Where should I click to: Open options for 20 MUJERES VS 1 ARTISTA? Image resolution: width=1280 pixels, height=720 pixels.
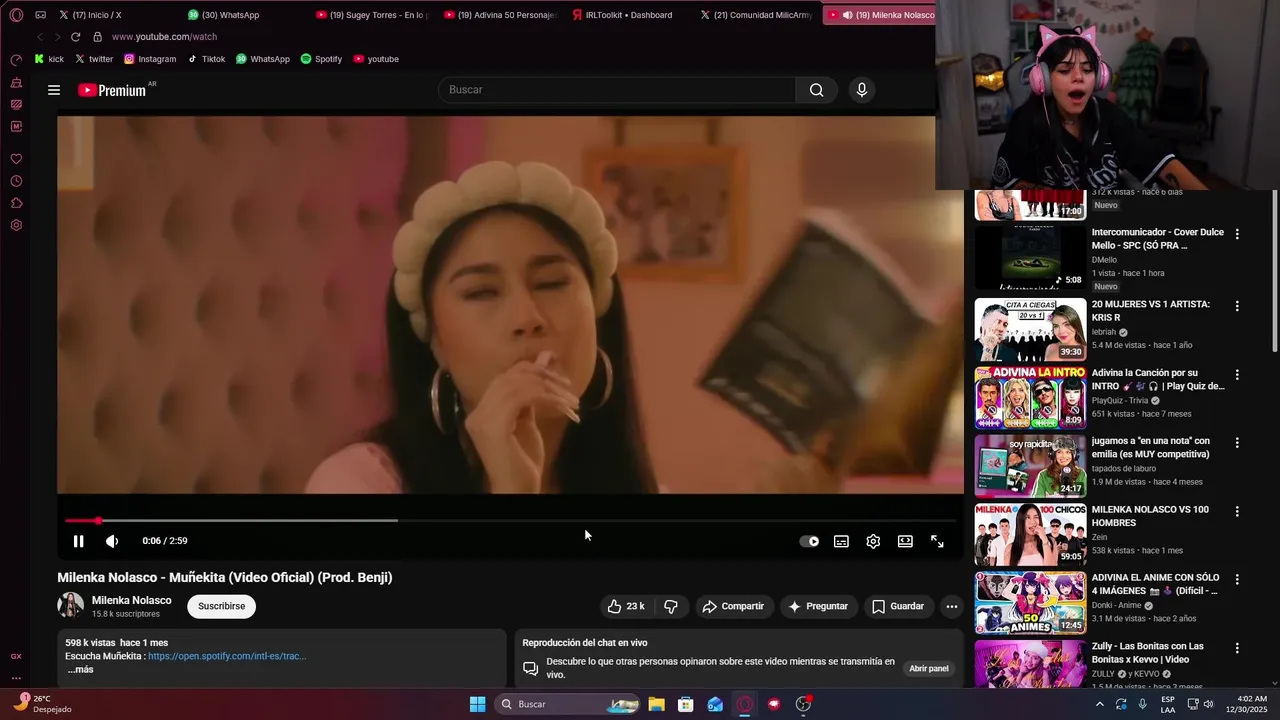(1237, 306)
